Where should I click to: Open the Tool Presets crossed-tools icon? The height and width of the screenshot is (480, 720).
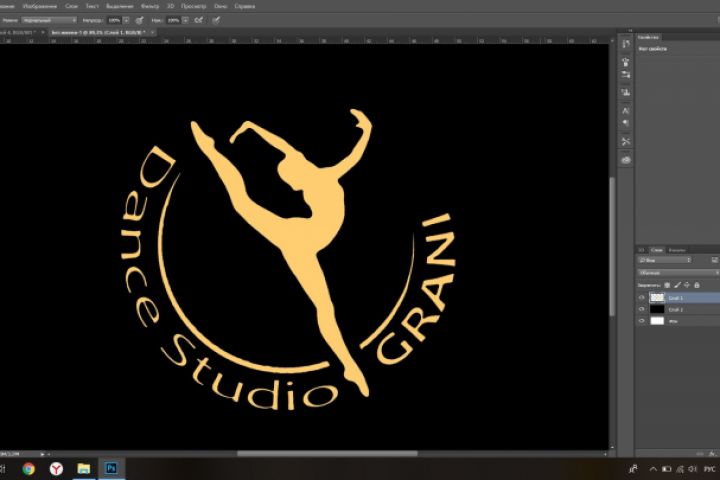[625, 141]
